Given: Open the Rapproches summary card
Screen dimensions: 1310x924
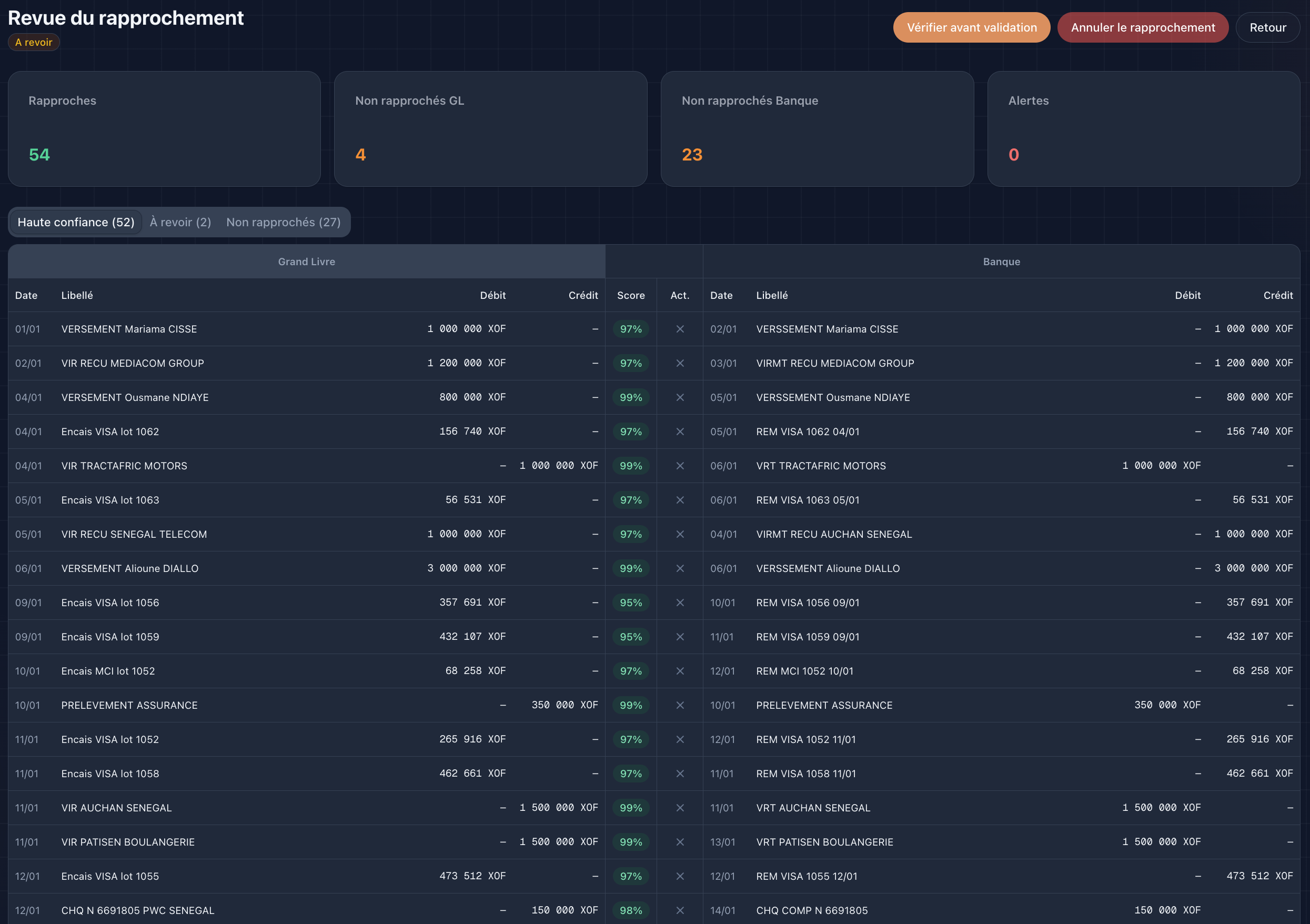Looking at the screenshot, I should (x=164, y=129).
